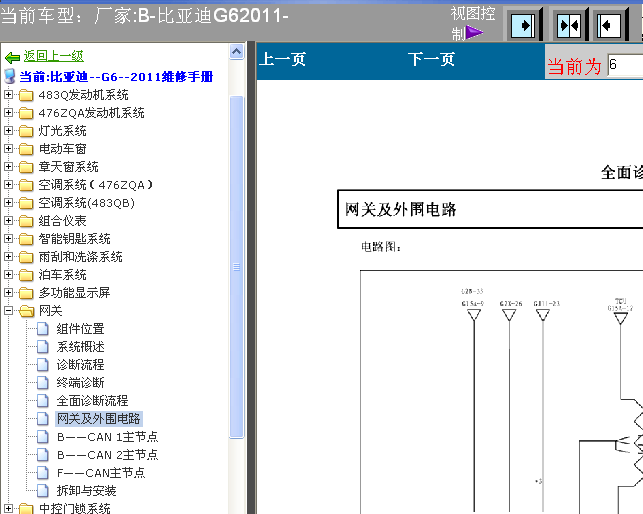Click the inward-arrows center view button

pyautogui.click(x=568, y=25)
